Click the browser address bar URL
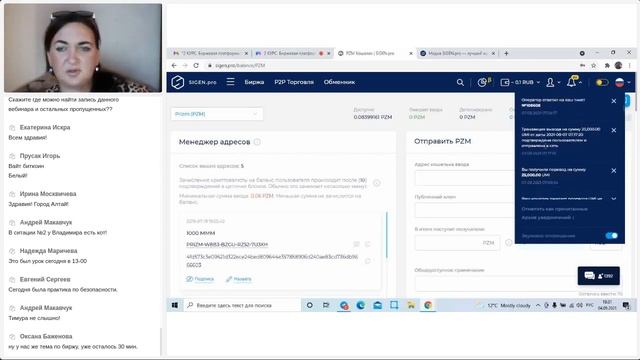Image resolution: width=640 pixels, height=360 pixels. [x=240, y=65]
